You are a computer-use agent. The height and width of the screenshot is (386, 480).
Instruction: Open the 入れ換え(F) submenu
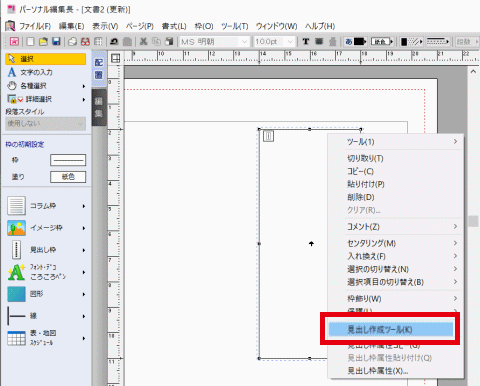395,256
